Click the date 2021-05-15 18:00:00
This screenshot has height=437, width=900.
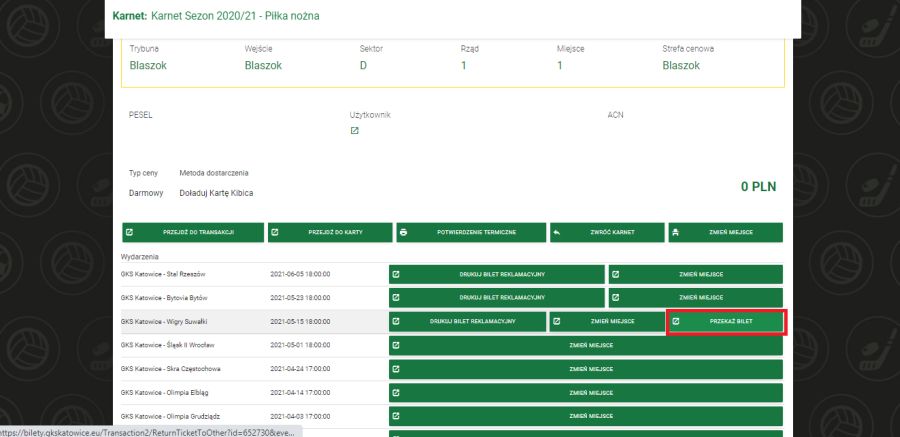click(x=300, y=322)
